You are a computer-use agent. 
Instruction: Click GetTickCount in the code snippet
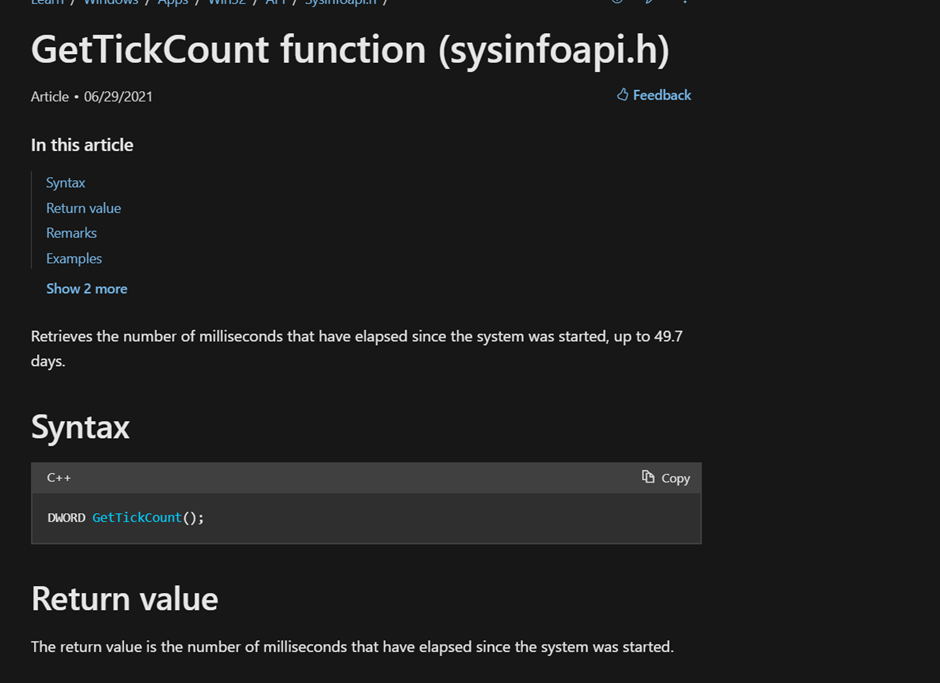137,517
